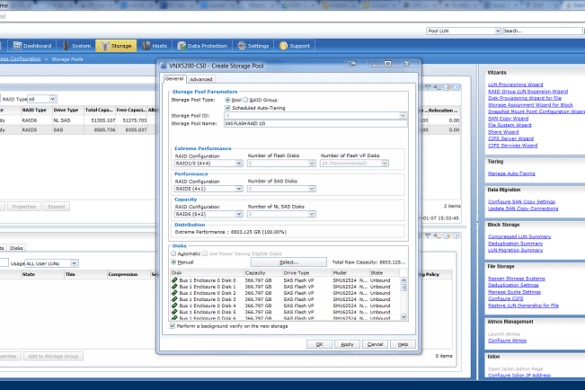
Task: Open the Storage Pool ID dropdown
Action: (x=403, y=116)
